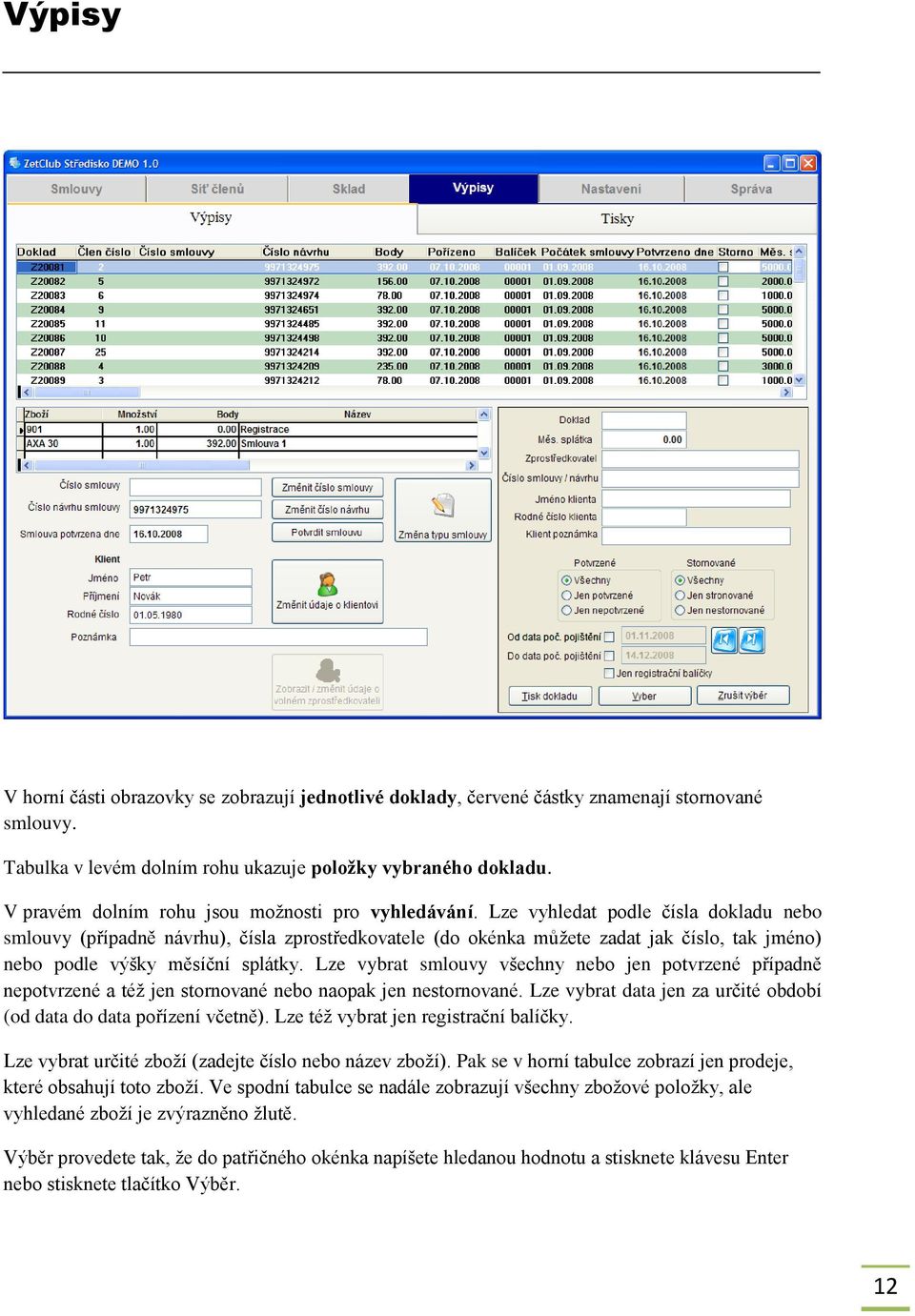Select the Výpisy sub-tab
915x1316 pixels.
(211, 217)
